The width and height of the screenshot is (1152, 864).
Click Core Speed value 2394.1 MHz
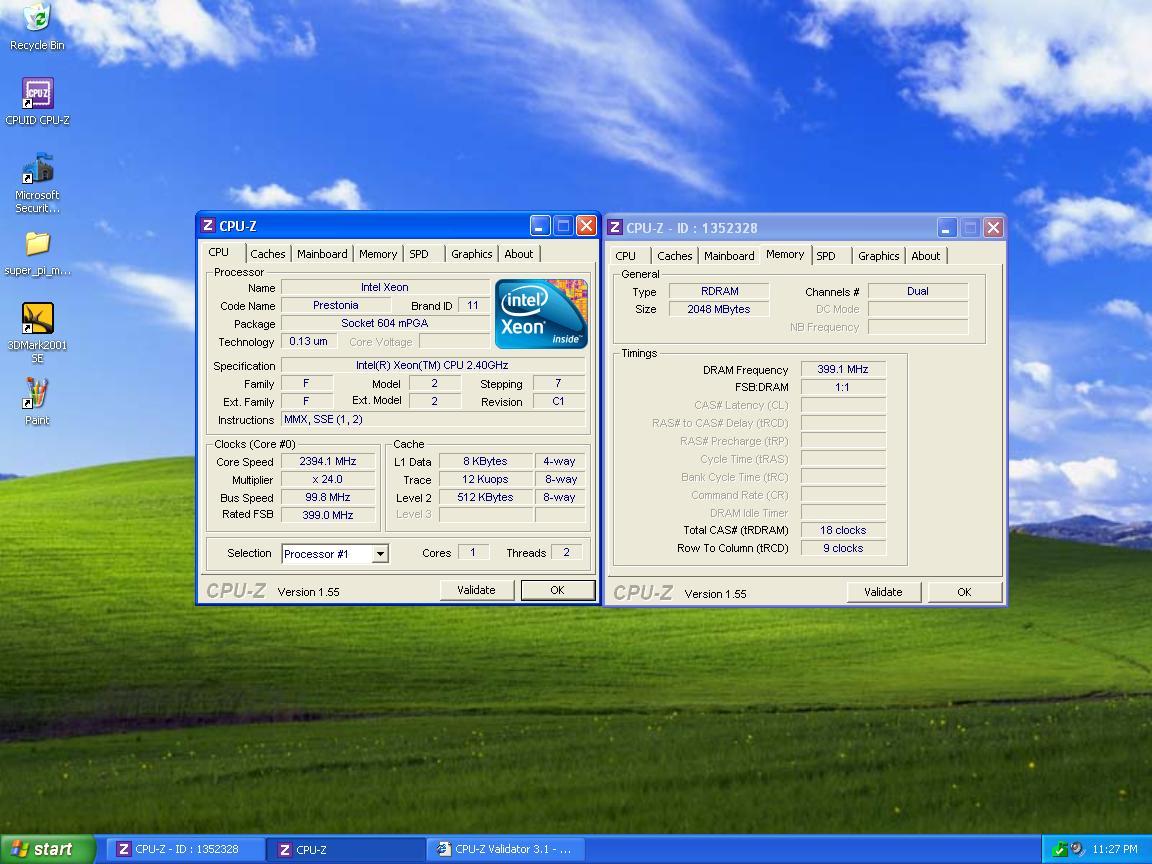pos(328,461)
